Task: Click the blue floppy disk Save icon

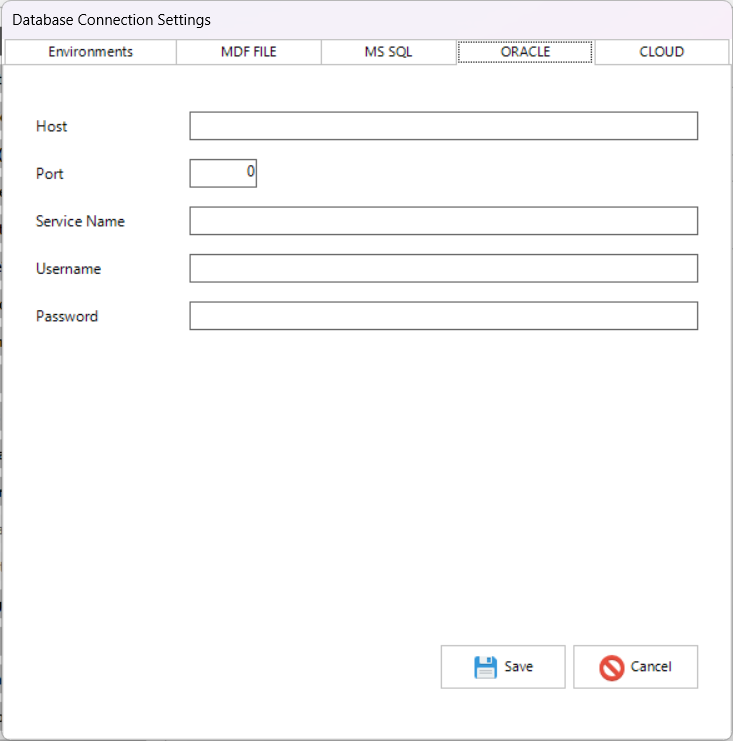Action: 485,667
